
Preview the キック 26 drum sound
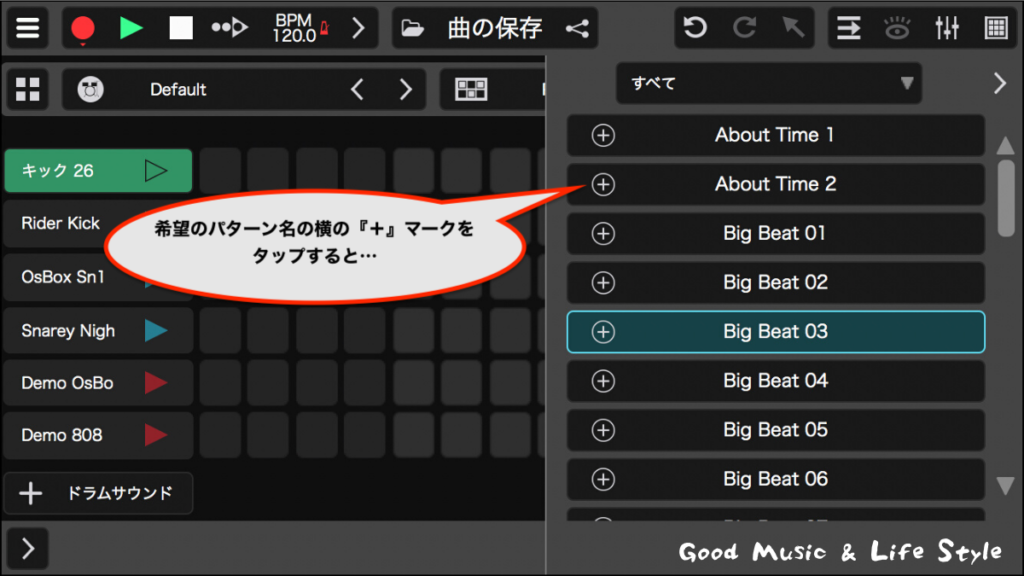tap(155, 171)
